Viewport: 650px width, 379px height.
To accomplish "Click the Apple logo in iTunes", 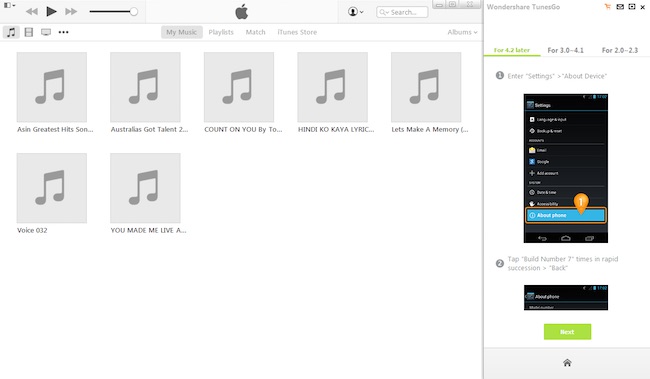I will [x=242, y=12].
